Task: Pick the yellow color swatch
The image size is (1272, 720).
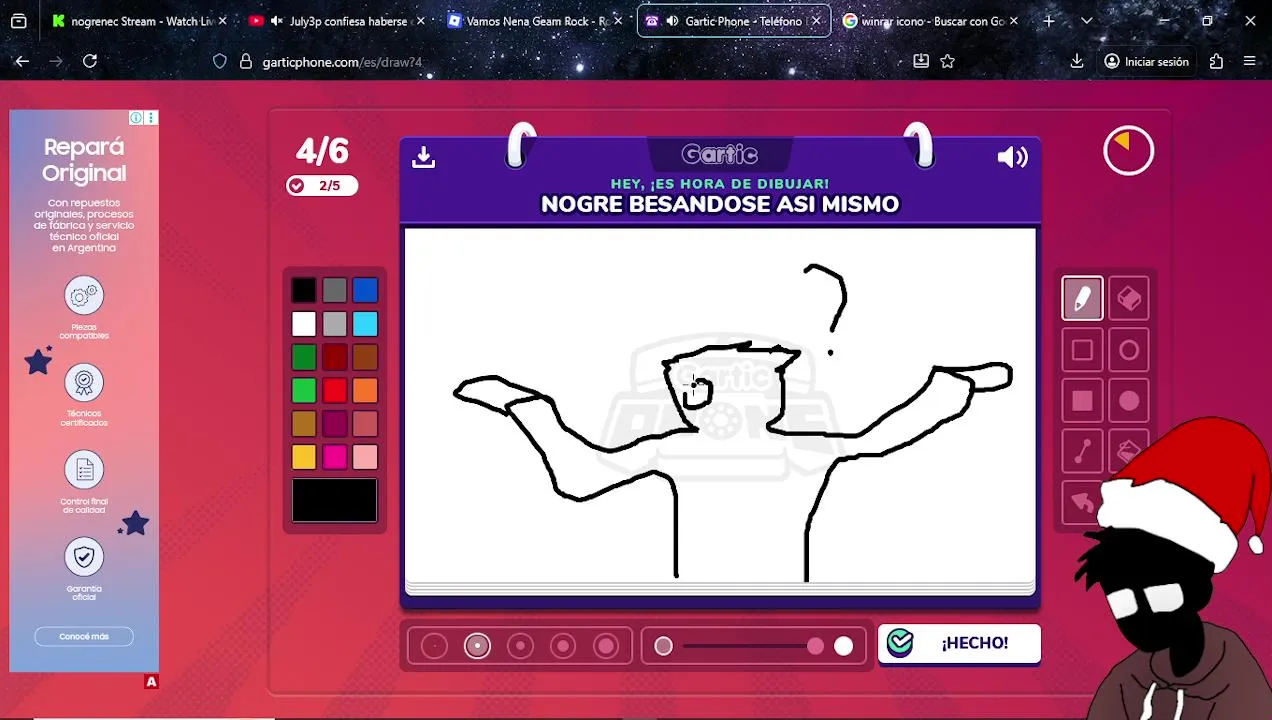Action: click(304, 457)
